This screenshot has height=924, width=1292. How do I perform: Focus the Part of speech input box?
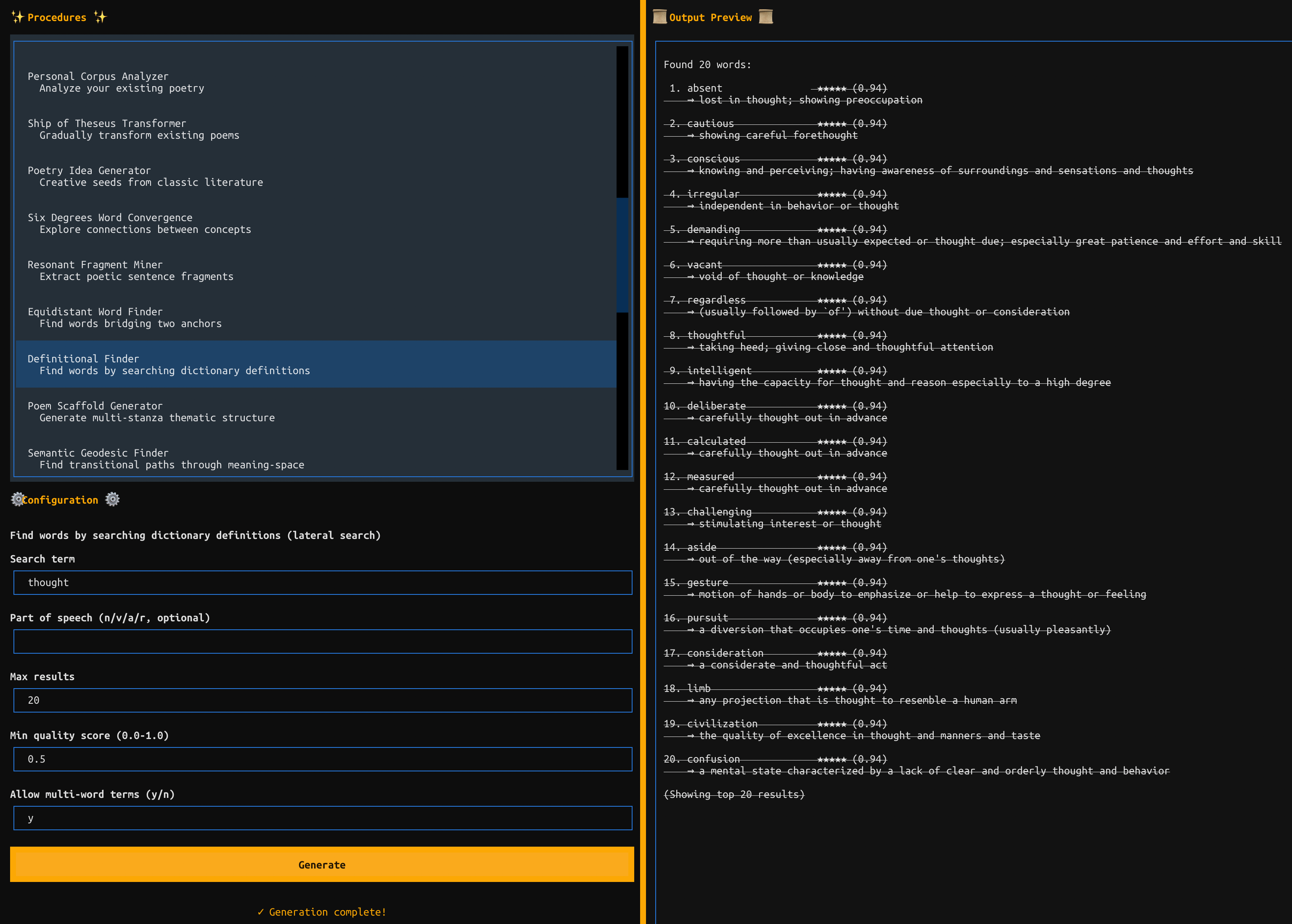[322, 641]
